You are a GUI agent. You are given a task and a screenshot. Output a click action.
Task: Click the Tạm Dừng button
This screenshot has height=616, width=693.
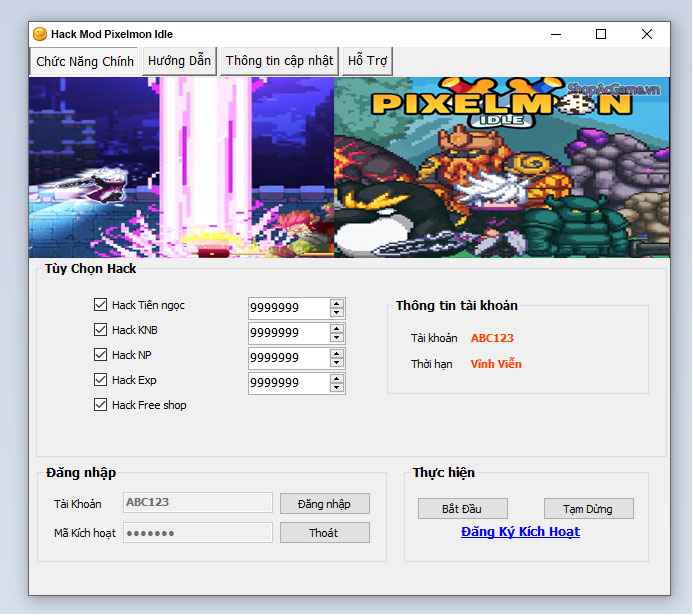(x=588, y=509)
